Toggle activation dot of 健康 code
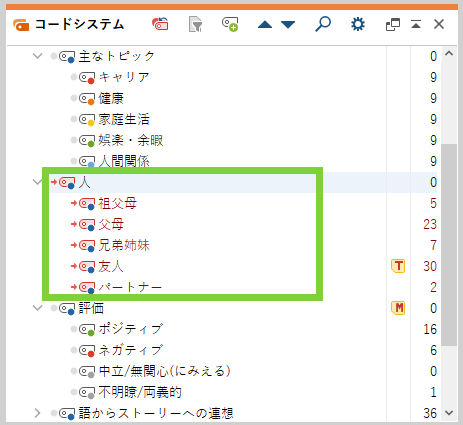Image resolution: width=463 pixels, height=425 pixels. click(x=74, y=98)
